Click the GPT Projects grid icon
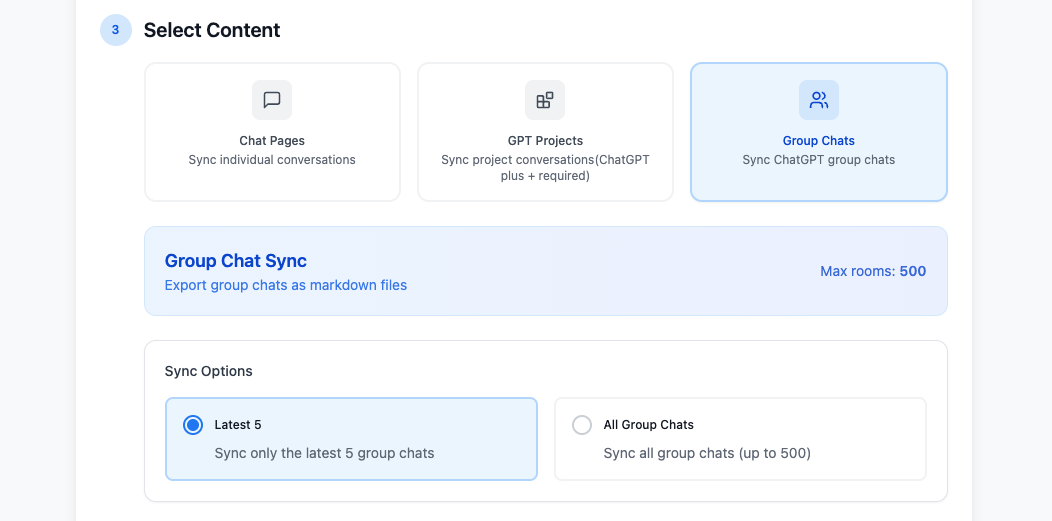The image size is (1052, 521). pos(545,100)
